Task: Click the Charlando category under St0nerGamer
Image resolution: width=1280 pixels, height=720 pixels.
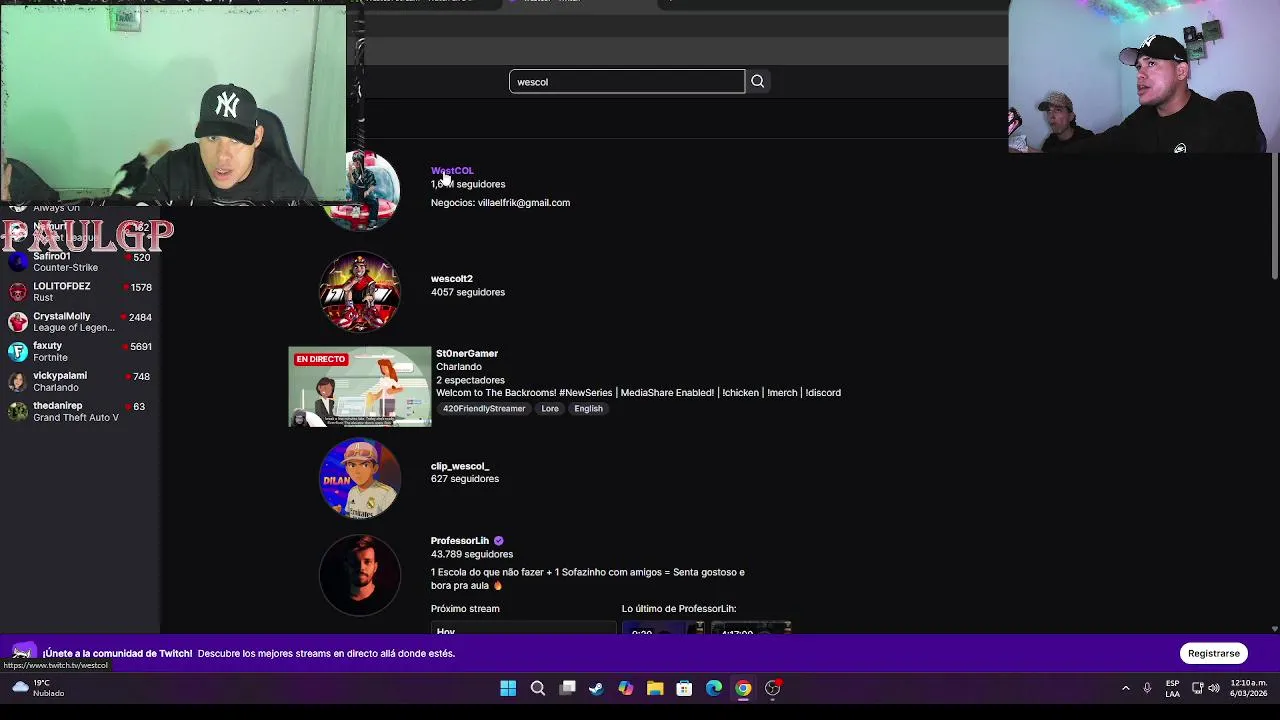Action: [x=459, y=367]
